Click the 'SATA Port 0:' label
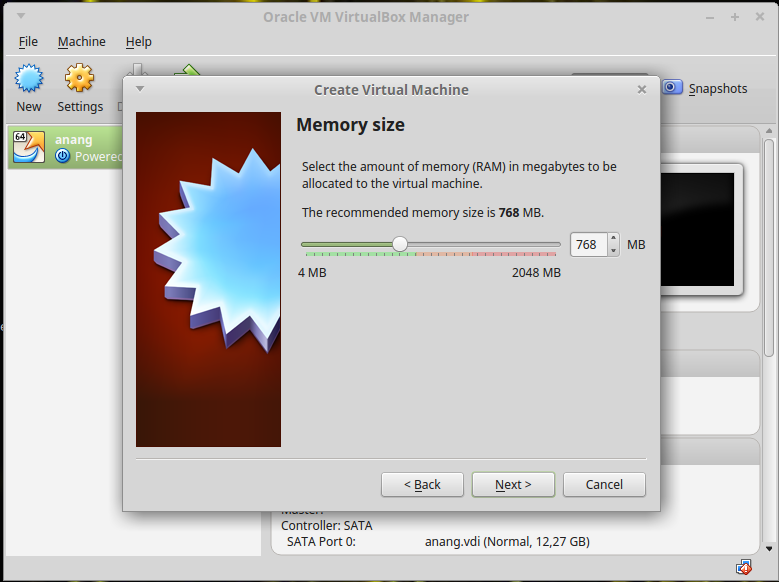 [321, 541]
